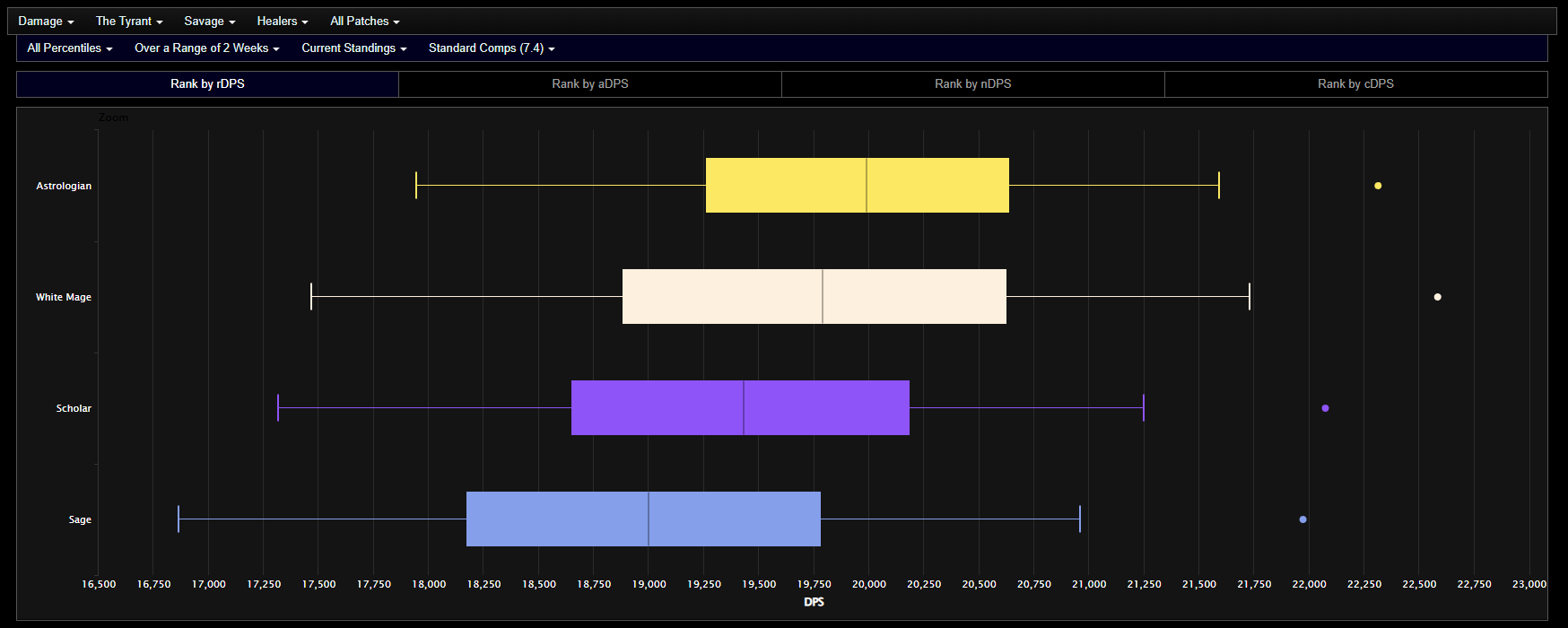This screenshot has width=1568, height=628.
Task: Click the Sage blue outlier dot
Action: (1302, 519)
